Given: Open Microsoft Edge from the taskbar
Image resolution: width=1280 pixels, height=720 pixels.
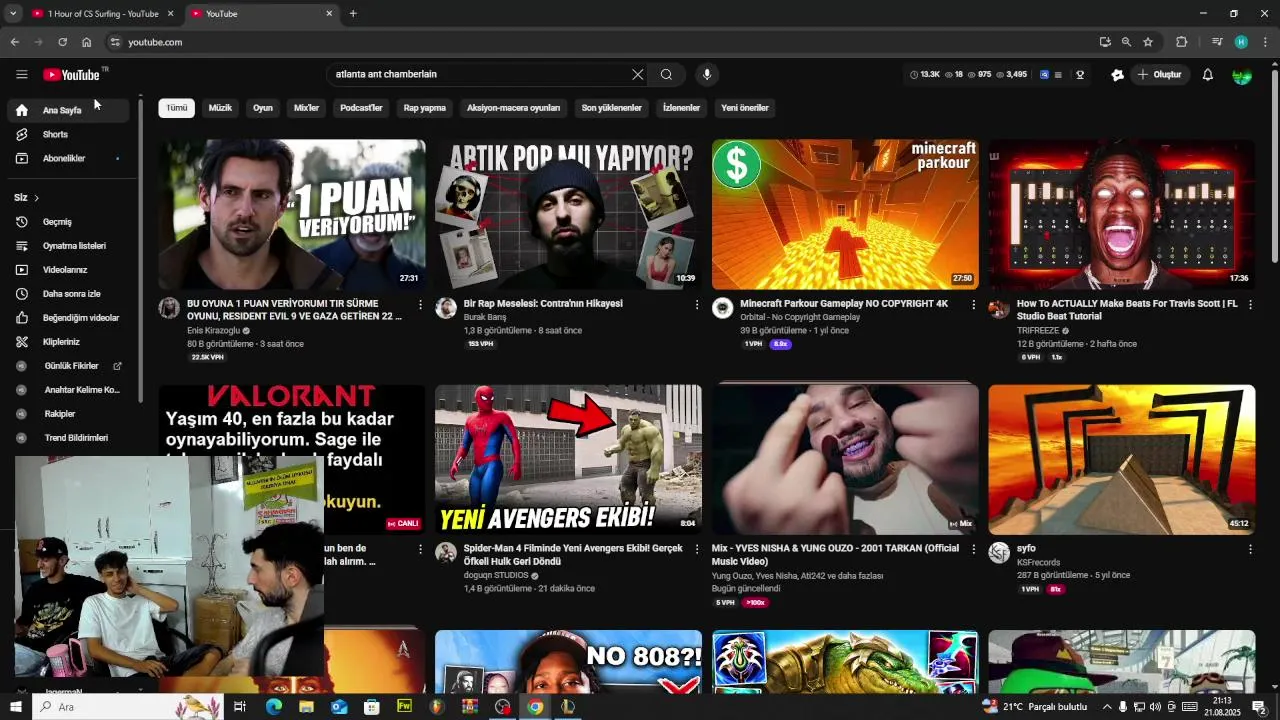Looking at the screenshot, I should (273, 707).
